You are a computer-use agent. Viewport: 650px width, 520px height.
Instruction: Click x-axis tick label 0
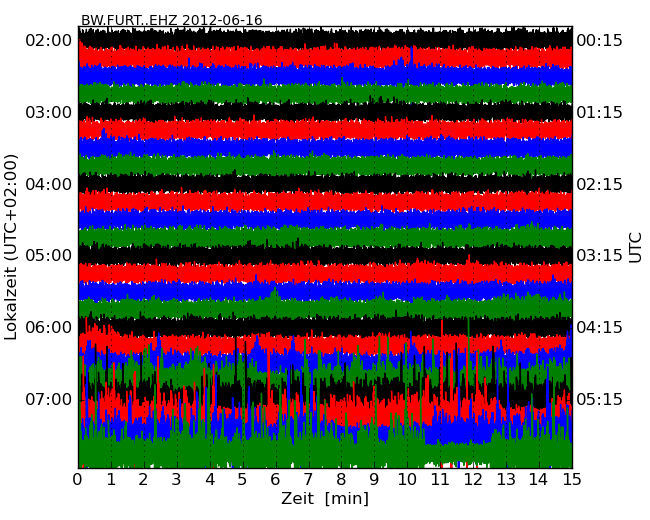click(78, 479)
